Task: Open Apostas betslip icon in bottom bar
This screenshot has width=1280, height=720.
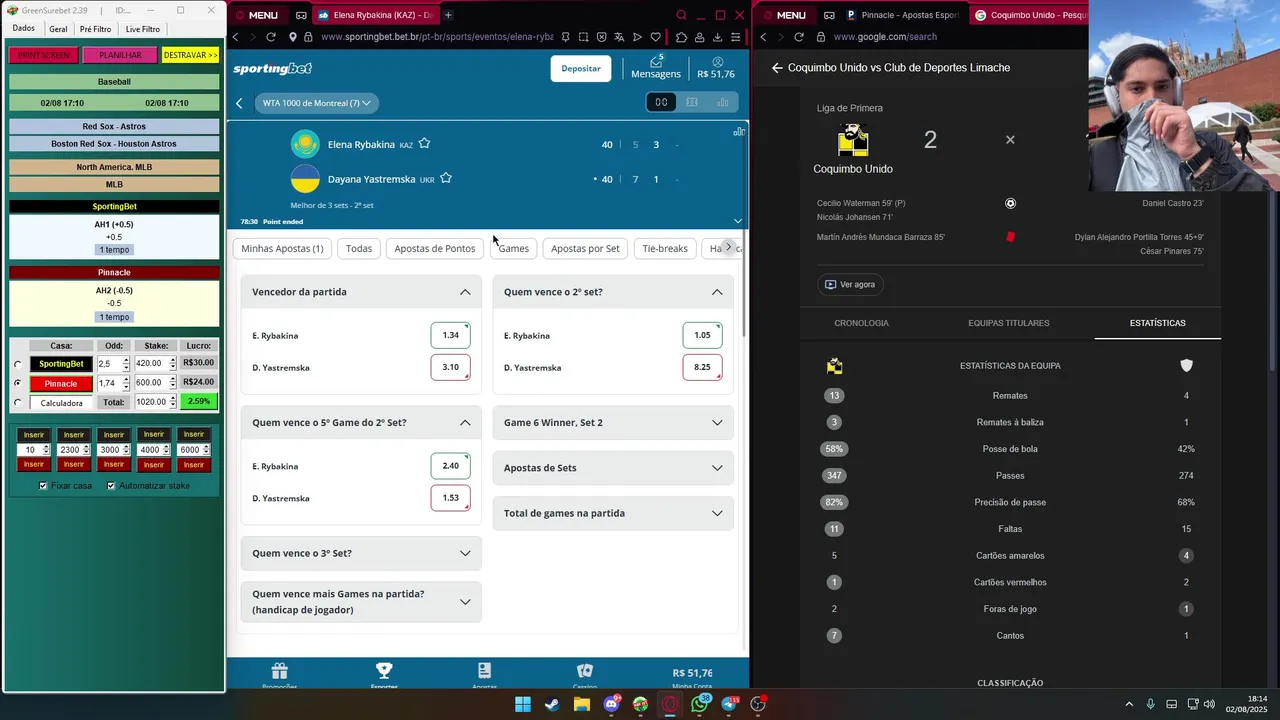Action: (484, 670)
